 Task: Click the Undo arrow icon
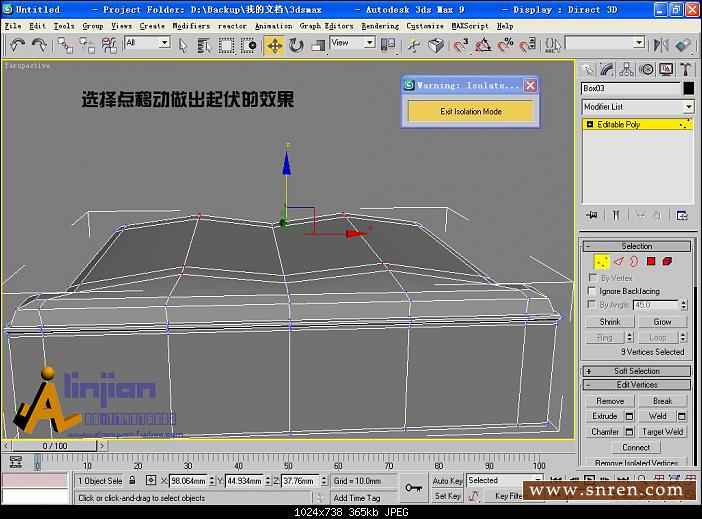click(x=17, y=44)
